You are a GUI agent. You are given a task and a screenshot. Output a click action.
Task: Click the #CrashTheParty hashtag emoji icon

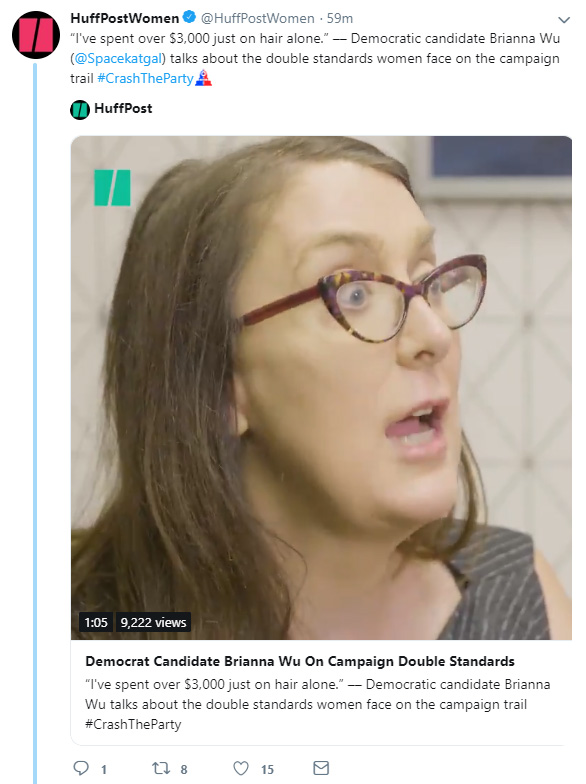point(204,78)
